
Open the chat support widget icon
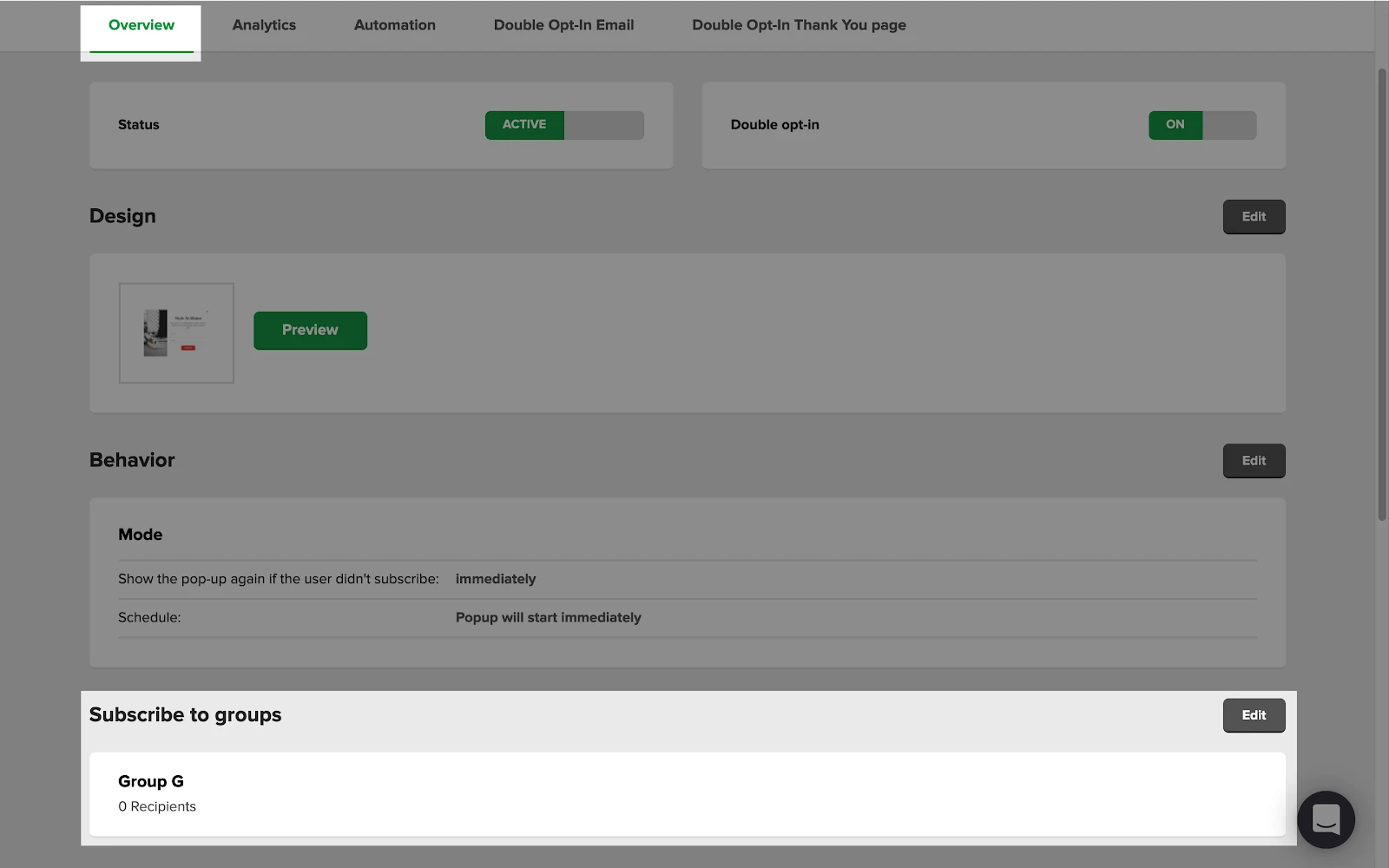(x=1325, y=819)
